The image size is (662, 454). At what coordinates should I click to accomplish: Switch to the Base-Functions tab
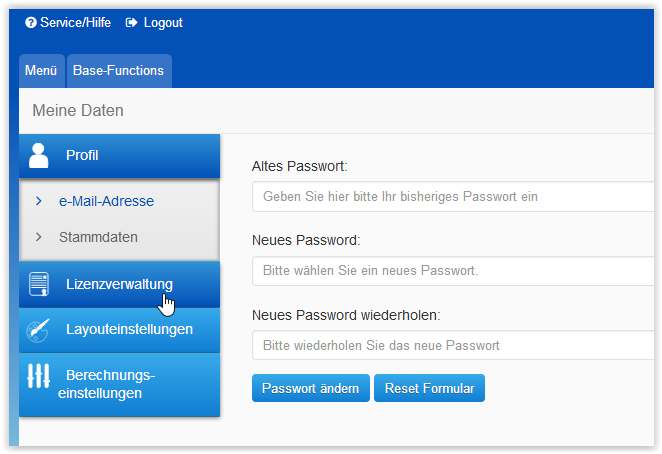point(119,71)
